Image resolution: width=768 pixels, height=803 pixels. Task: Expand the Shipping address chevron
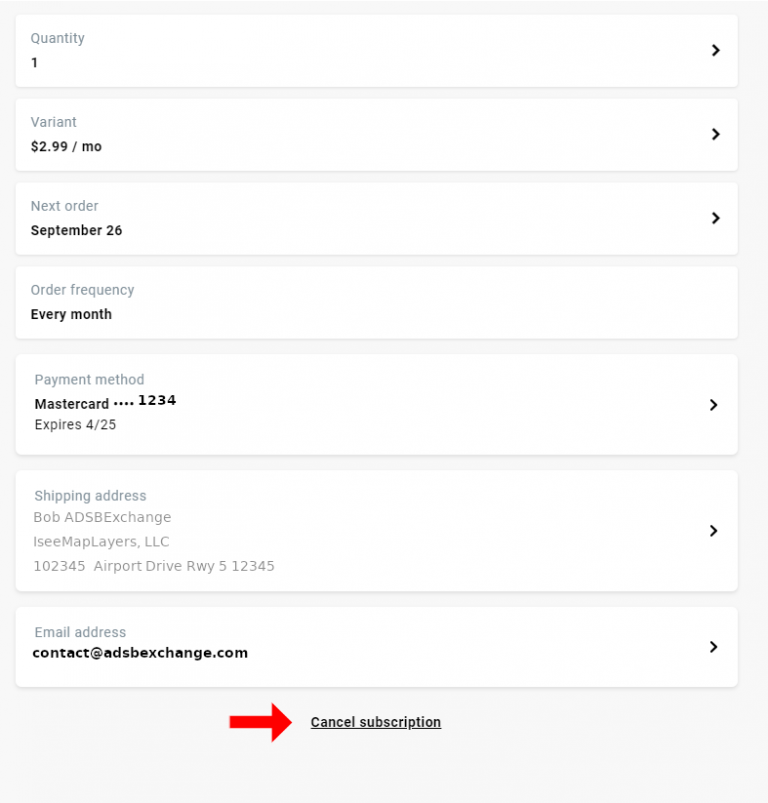pyautogui.click(x=713, y=531)
